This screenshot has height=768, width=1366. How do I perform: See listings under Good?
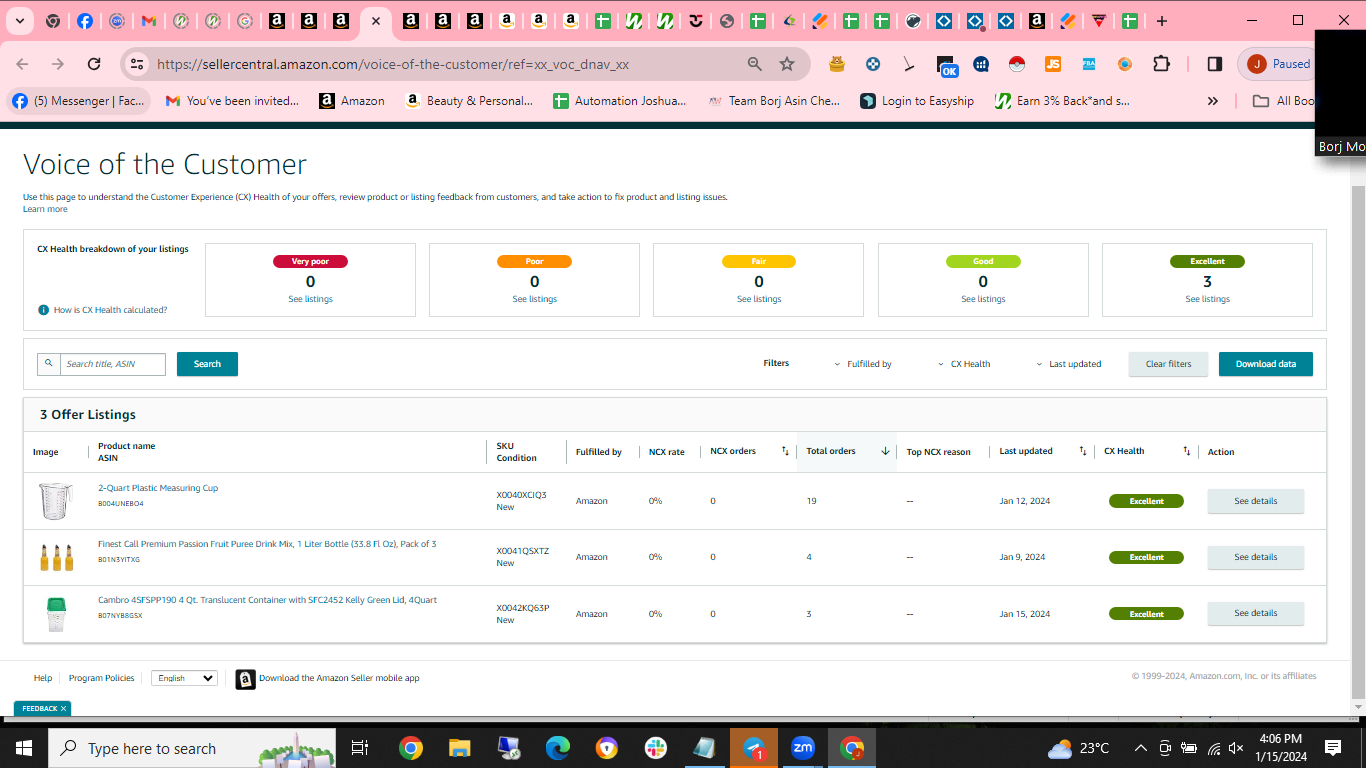(x=983, y=299)
